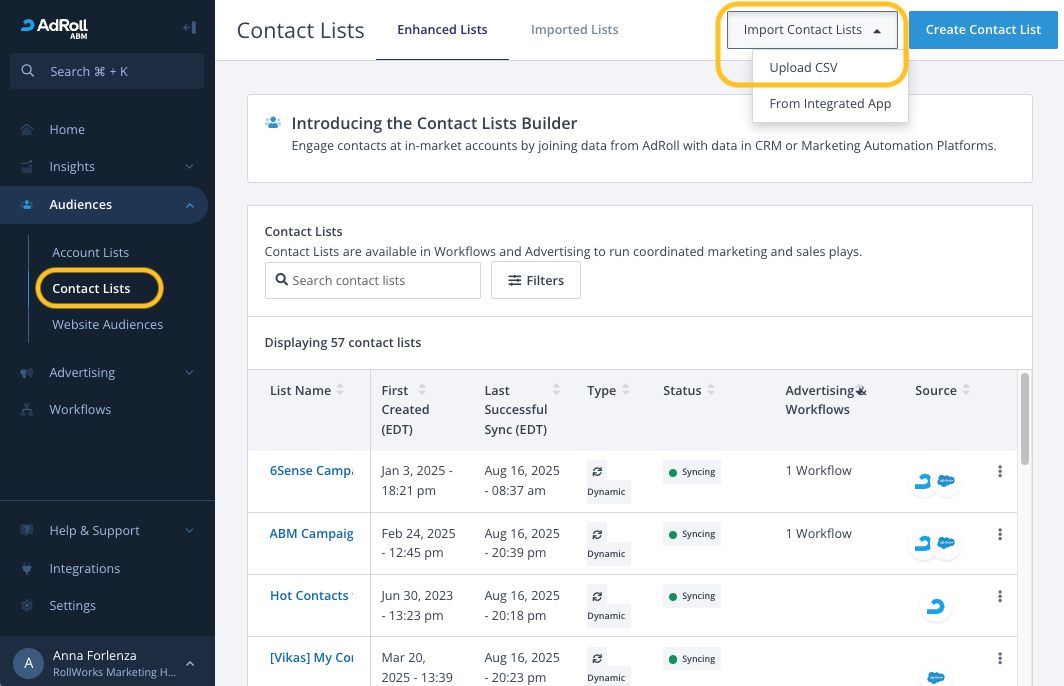Click the Create Contact List button
Image resolution: width=1064 pixels, height=686 pixels.
click(x=983, y=30)
